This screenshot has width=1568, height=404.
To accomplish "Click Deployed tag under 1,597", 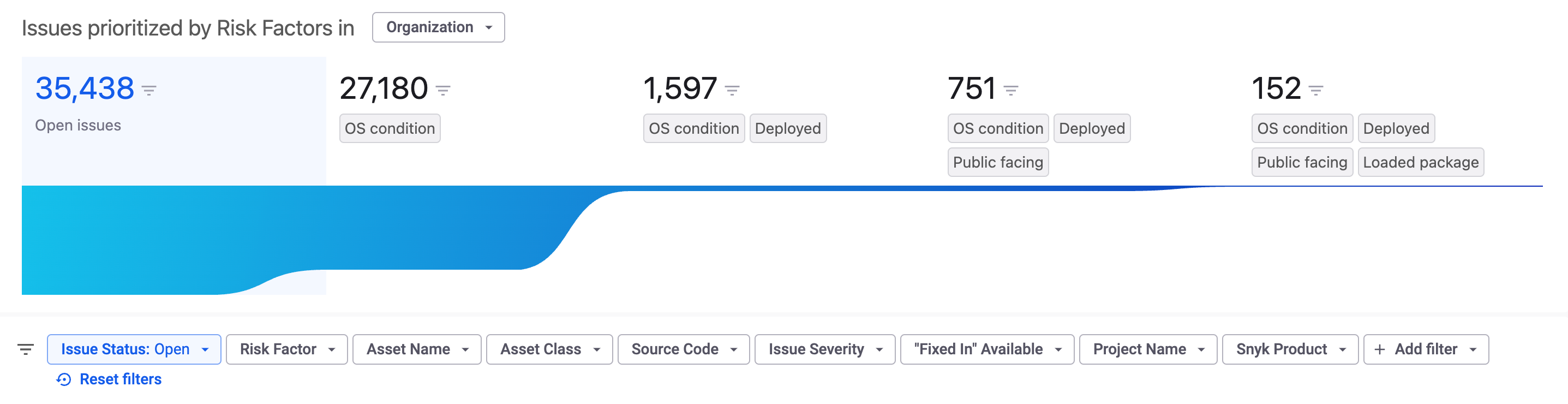I will pyautogui.click(x=788, y=129).
